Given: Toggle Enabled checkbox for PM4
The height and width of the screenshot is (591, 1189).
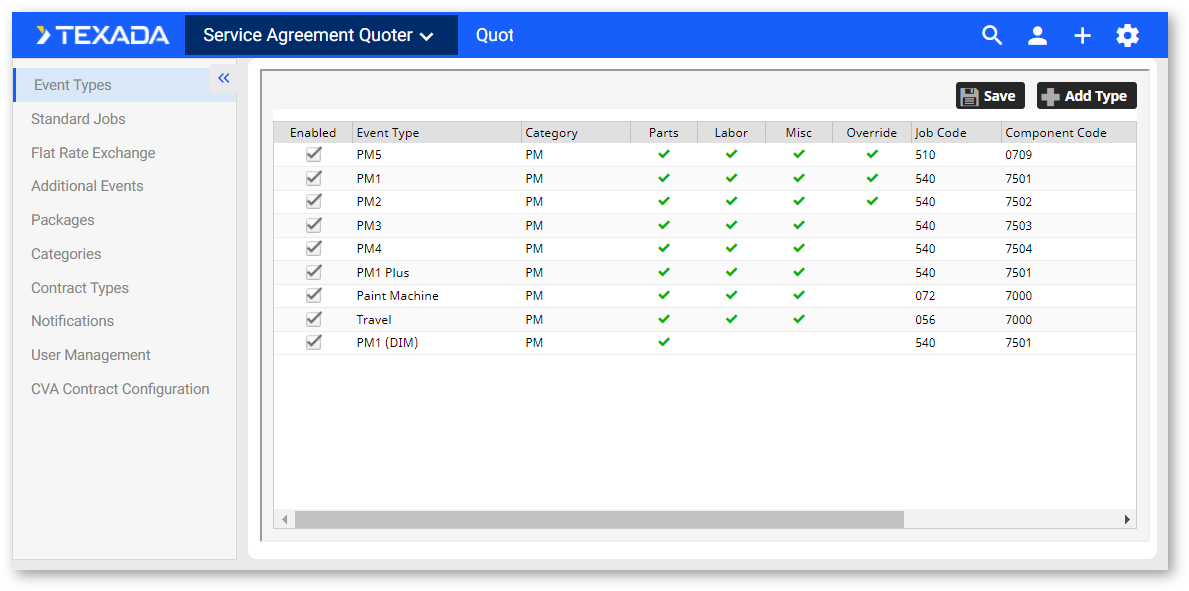Looking at the screenshot, I should click(313, 248).
